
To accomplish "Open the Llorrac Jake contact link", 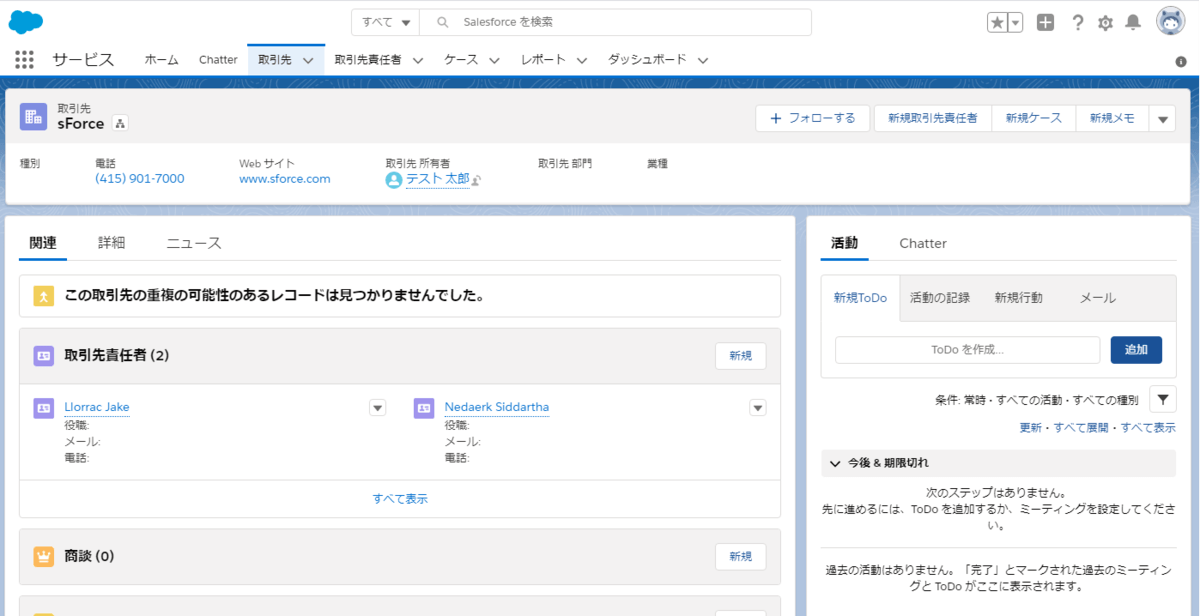I will point(97,407).
